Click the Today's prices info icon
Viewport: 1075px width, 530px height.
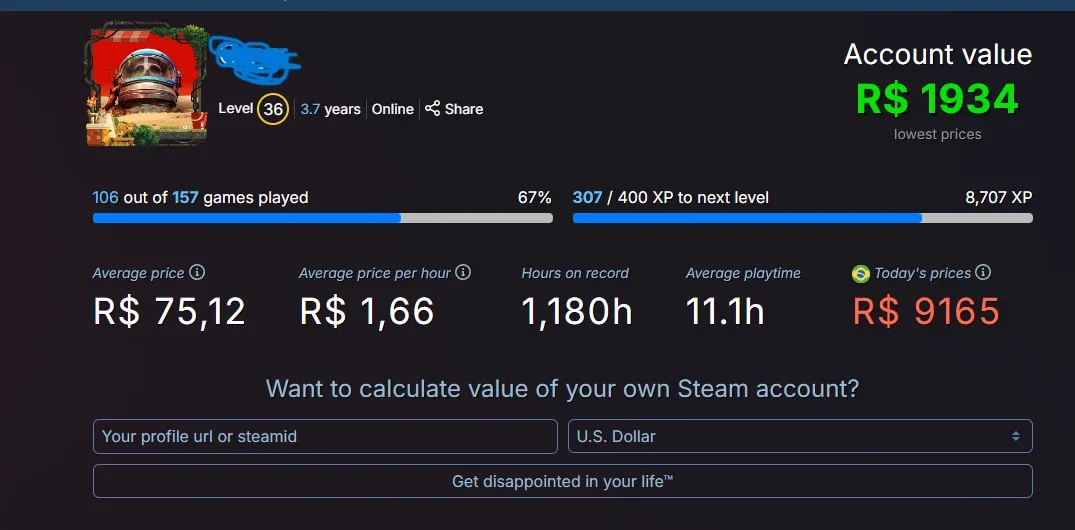(983, 273)
